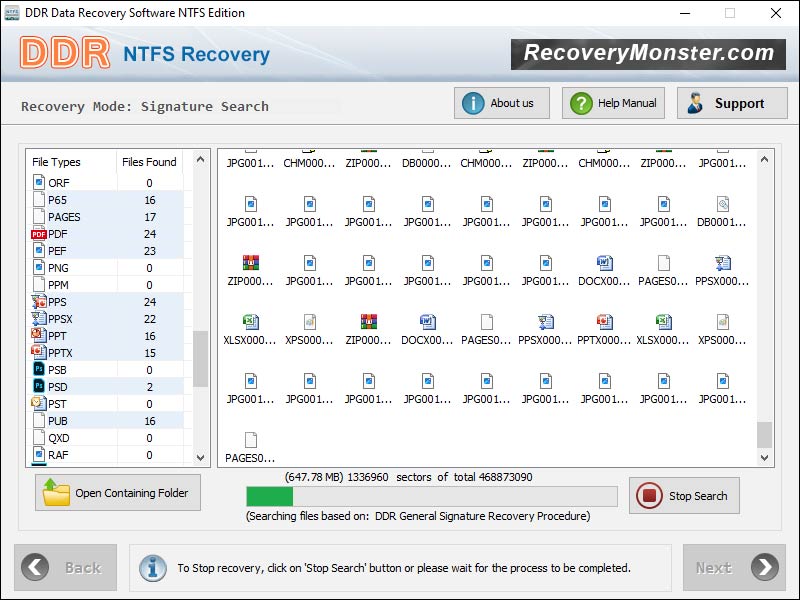Open the Help Manual
800x600 pixels.
point(612,102)
